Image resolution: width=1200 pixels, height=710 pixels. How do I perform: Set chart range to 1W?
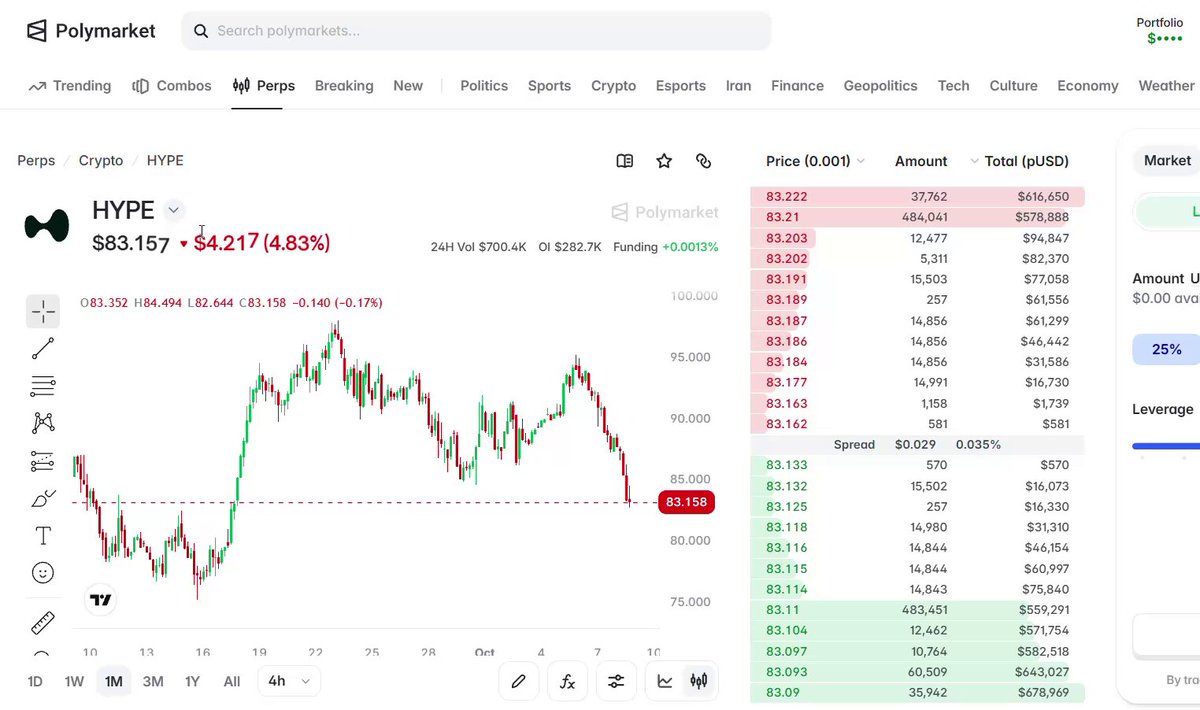tap(74, 682)
